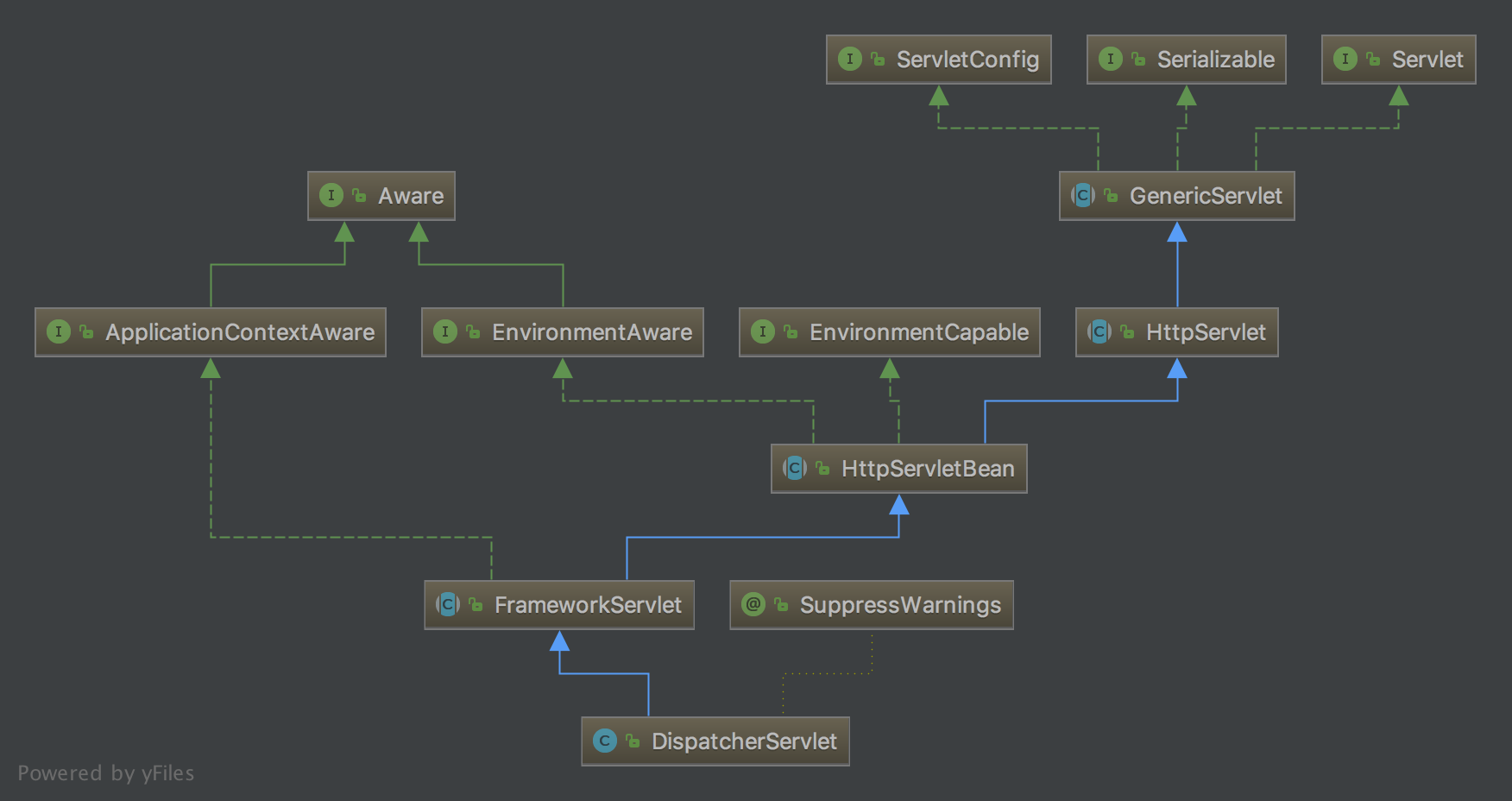This screenshot has width=1512, height=801.
Task: Click the class icon on DispatcherServlet
Action: (x=605, y=741)
